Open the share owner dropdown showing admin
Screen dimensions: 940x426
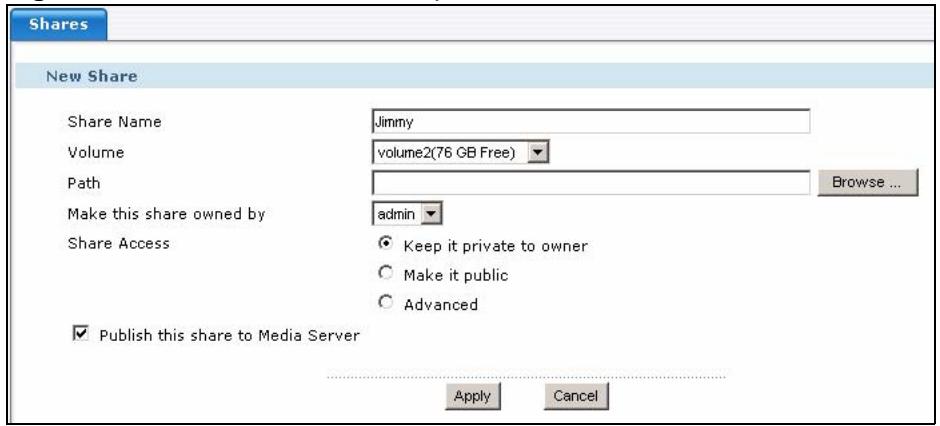(407, 214)
